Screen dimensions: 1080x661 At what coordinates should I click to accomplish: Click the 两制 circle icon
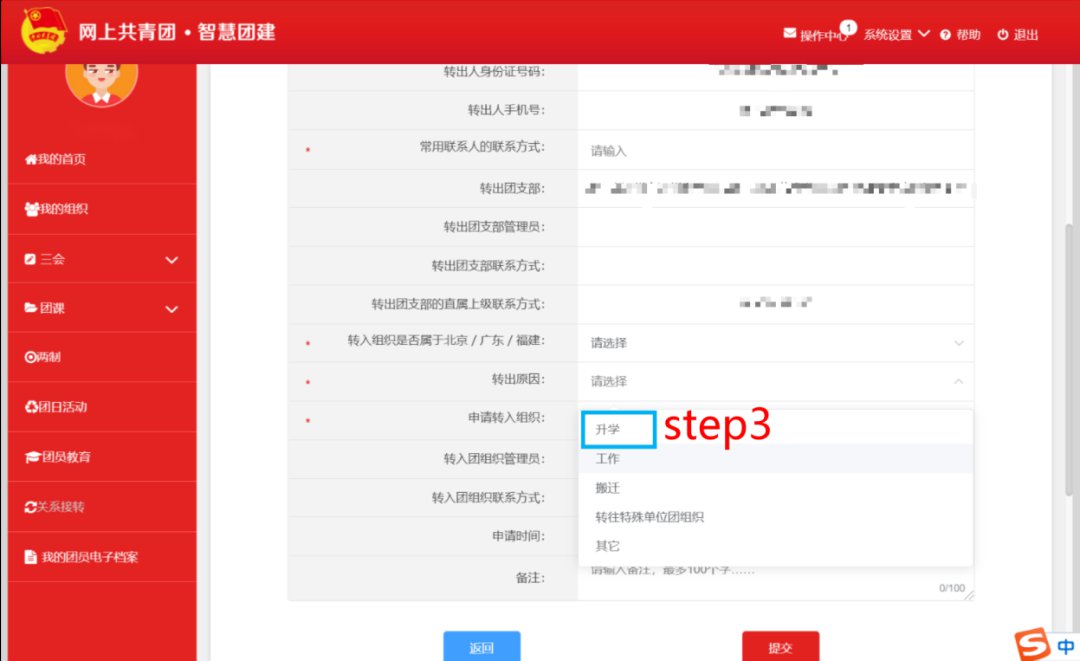point(30,357)
